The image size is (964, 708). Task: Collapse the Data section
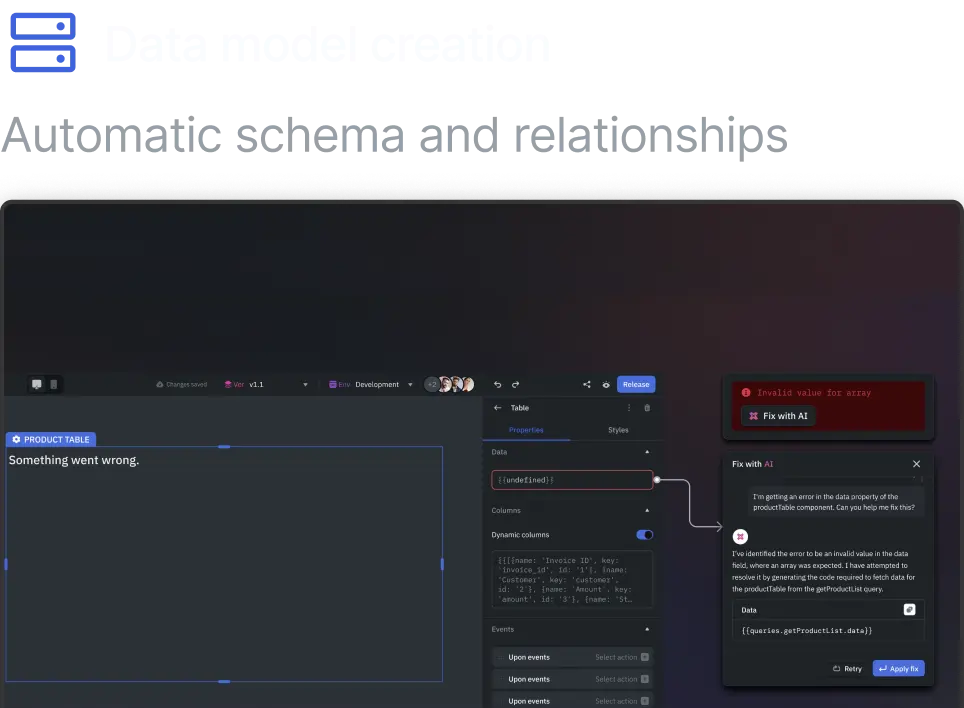(646, 452)
